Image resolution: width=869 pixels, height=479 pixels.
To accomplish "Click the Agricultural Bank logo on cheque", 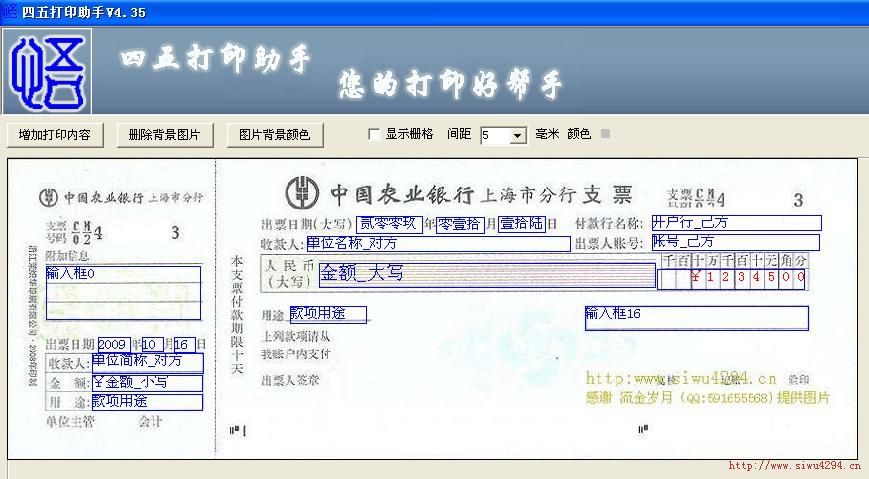I will coord(303,192).
